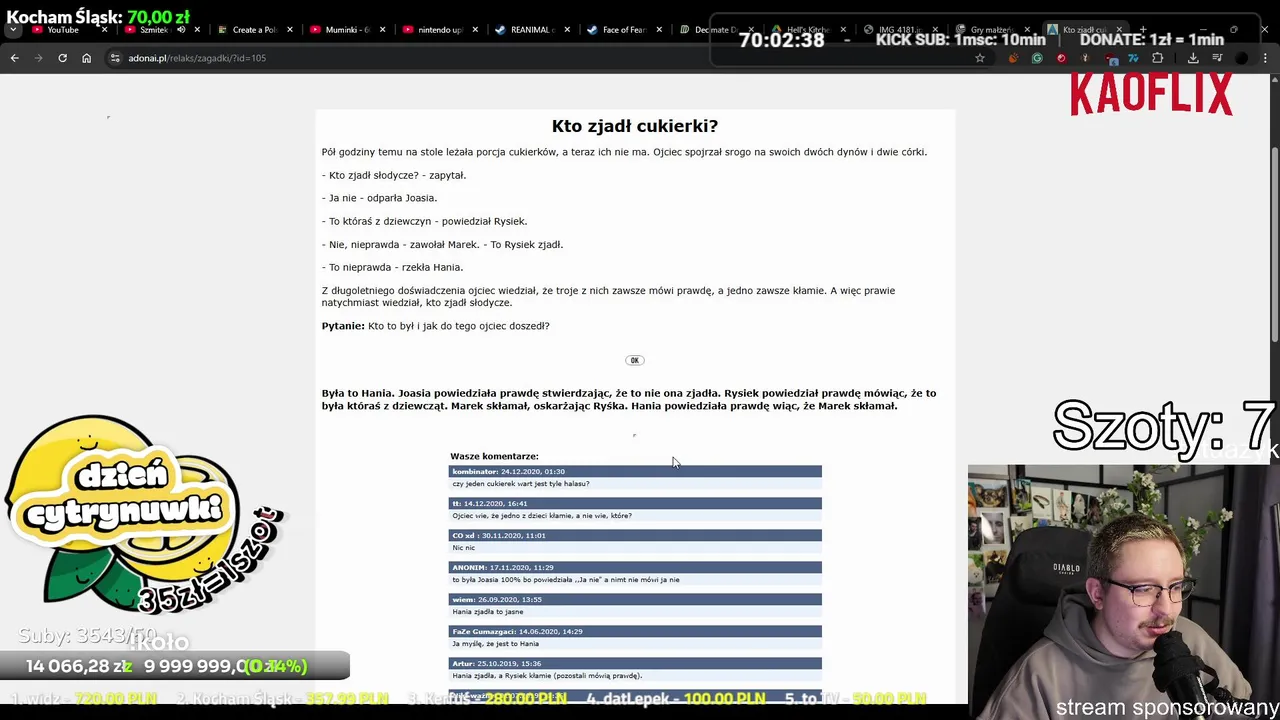Click the comment 'Nic nic'

point(463,548)
